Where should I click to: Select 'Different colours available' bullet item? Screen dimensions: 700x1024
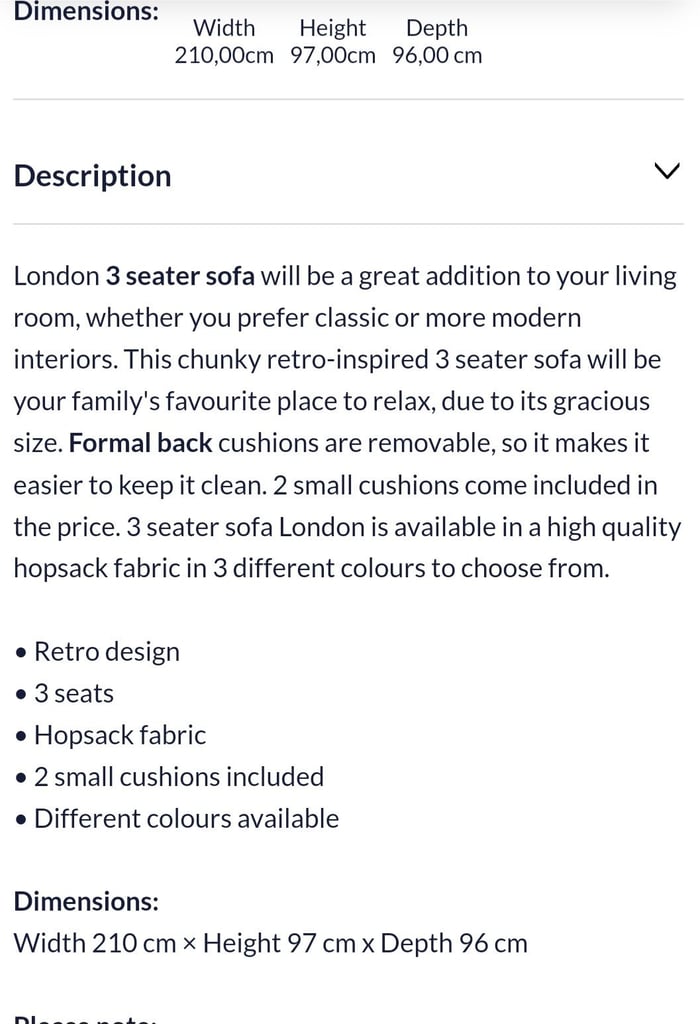(186, 818)
